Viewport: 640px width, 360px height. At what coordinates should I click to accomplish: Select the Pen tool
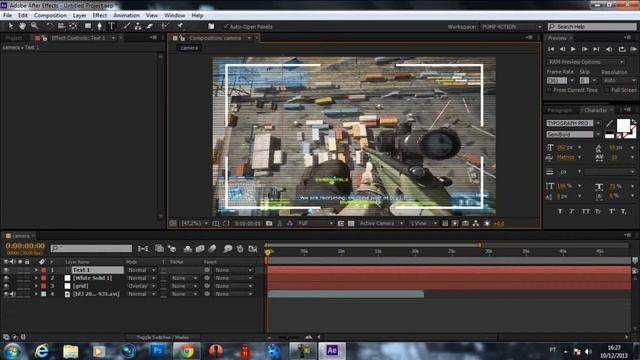99,26
